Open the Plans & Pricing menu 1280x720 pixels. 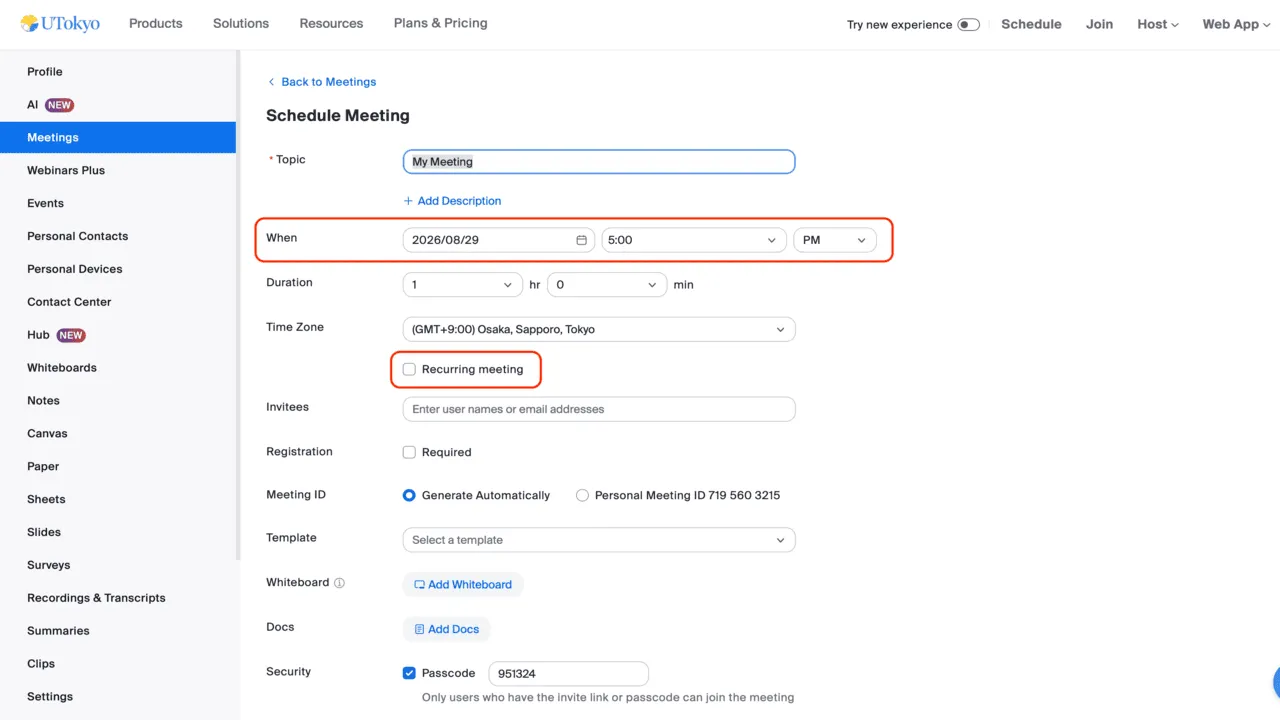pyautogui.click(x=441, y=23)
